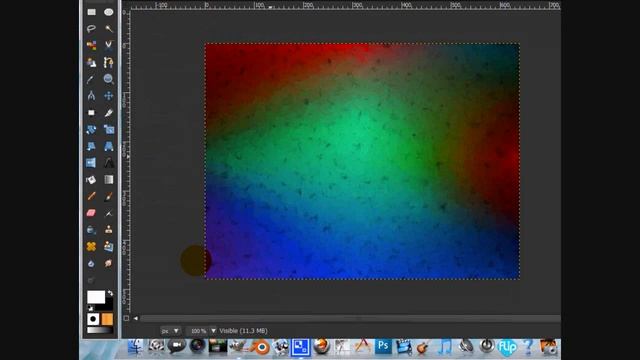Select the Paintbrush tool
Image resolution: width=640 pixels, height=360 pixels.
click(x=109, y=196)
